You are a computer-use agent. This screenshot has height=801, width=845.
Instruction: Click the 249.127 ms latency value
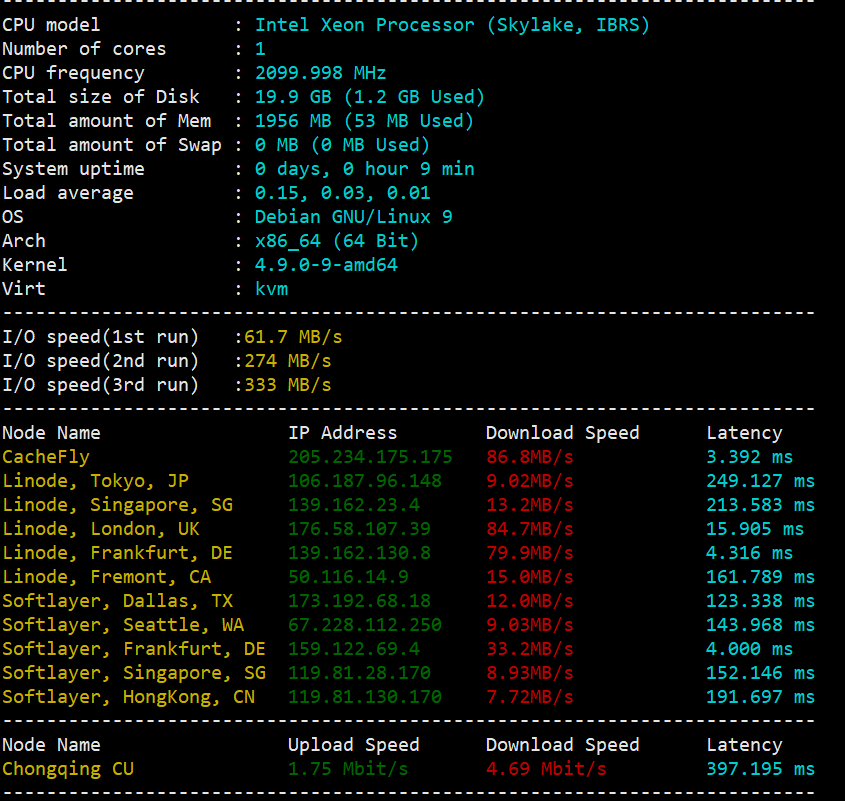tap(761, 481)
